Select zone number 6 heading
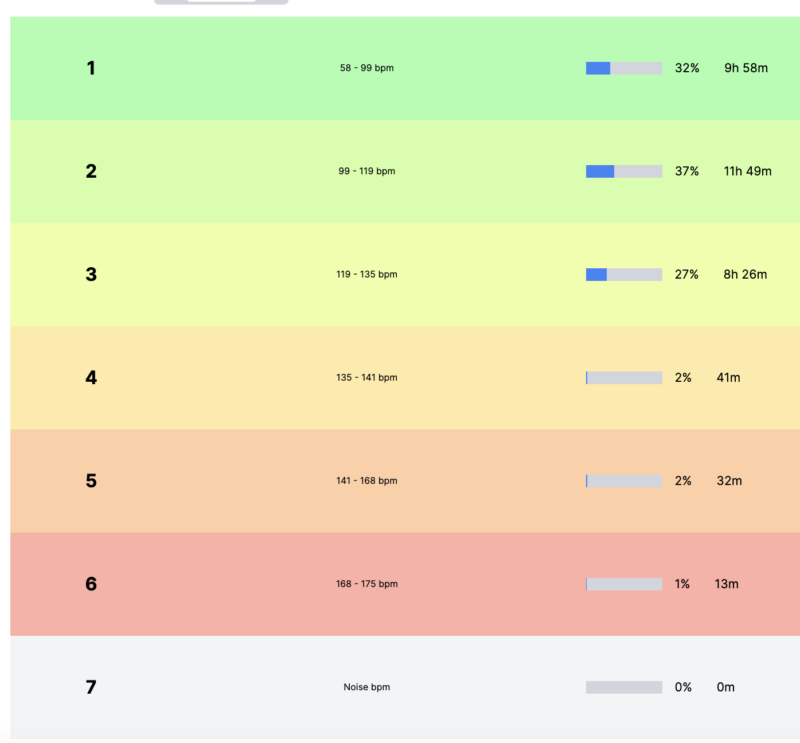This screenshot has width=800, height=743. (91, 584)
